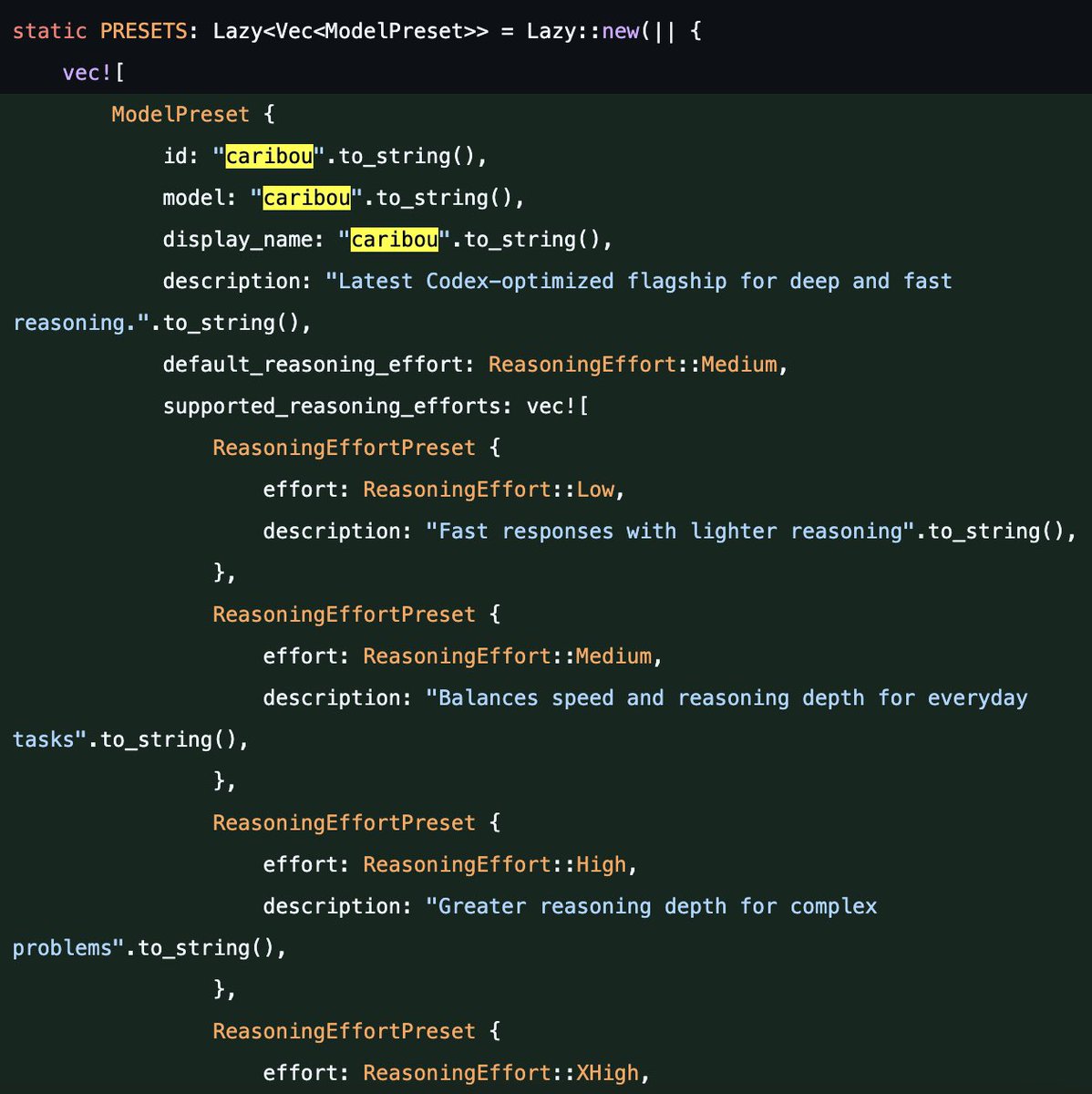Click ReasoningEffort::XHigh at bottom

[502, 1073]
